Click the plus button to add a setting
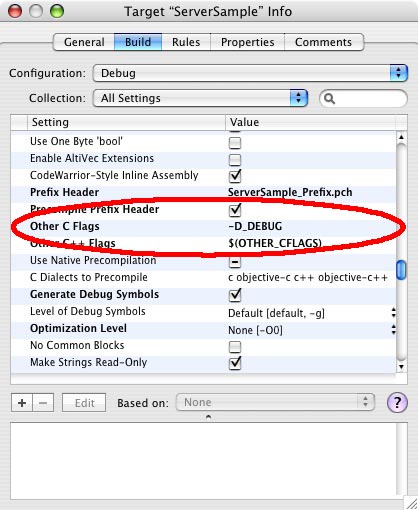This screenshot has height=510, width=418. coord(22,403)
